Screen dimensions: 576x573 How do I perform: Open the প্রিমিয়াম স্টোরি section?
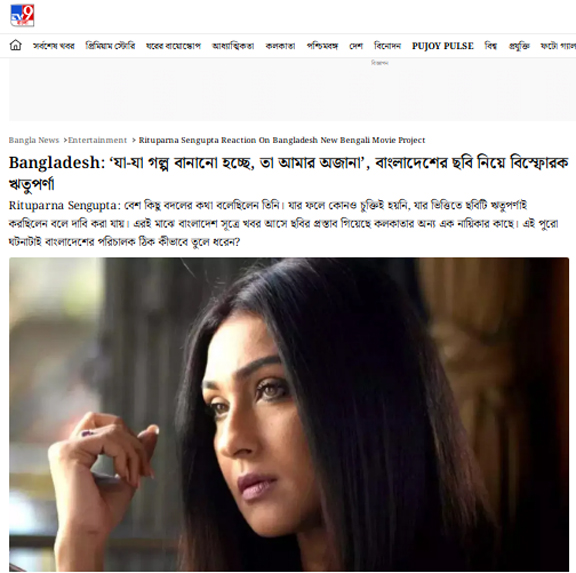coord(110,46)
